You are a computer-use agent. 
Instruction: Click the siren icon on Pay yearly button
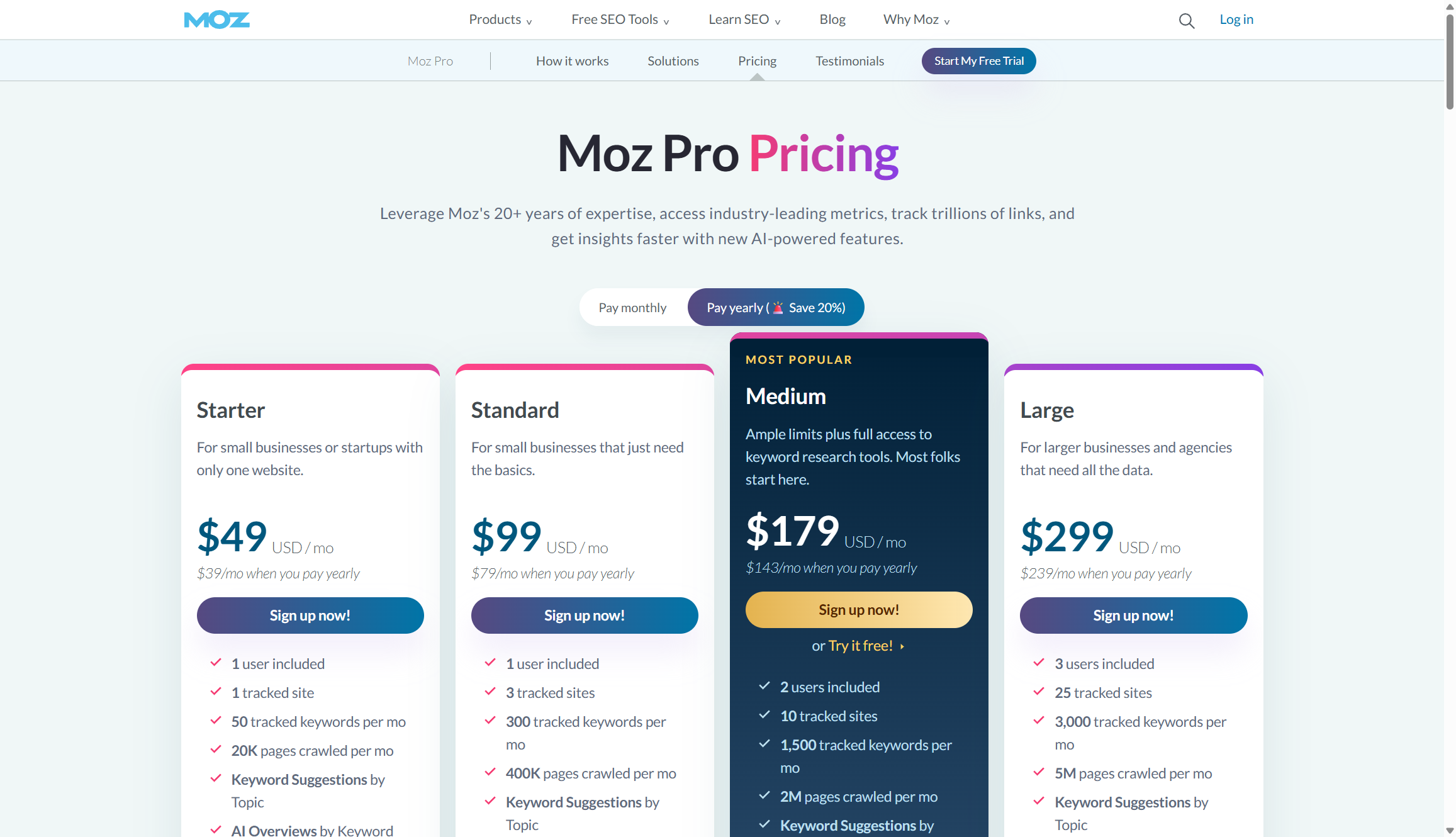[777, 308]
